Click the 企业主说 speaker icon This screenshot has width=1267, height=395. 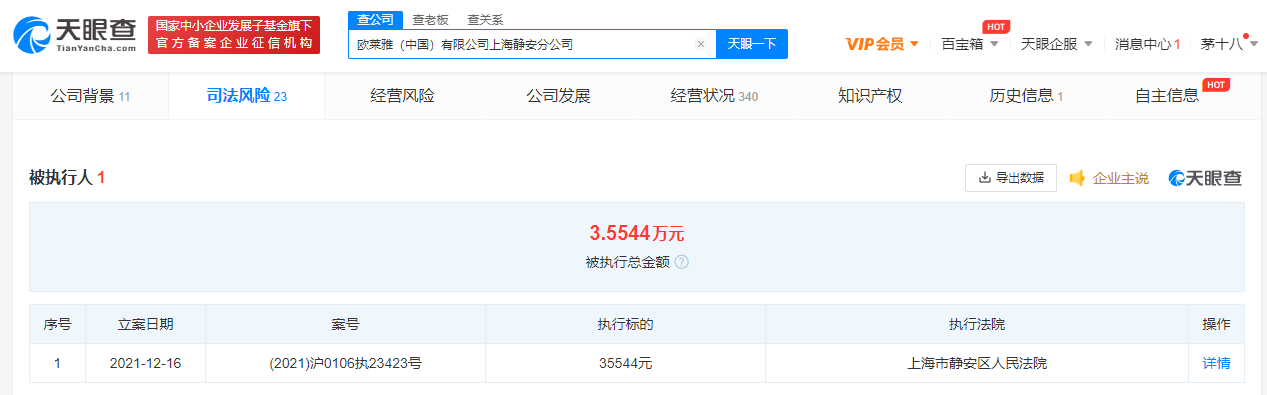click(1077, 178)
